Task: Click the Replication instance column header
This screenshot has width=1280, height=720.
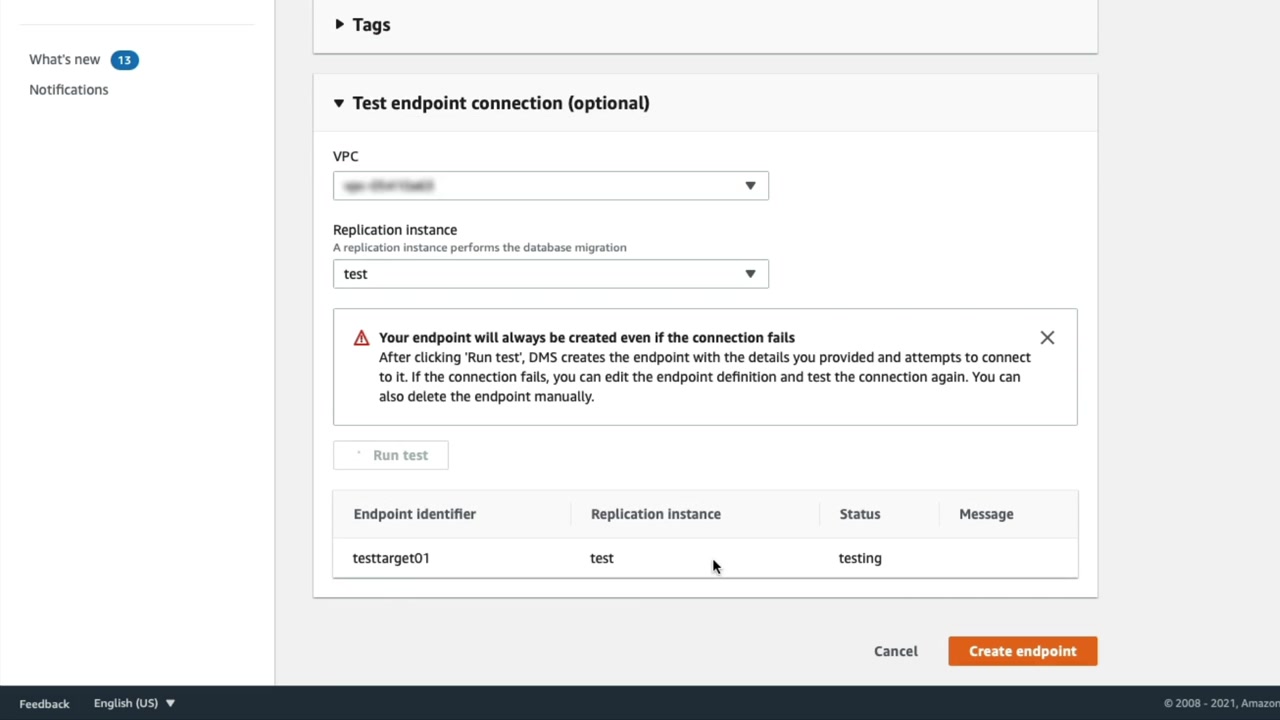Action: (x=655, y=514)
